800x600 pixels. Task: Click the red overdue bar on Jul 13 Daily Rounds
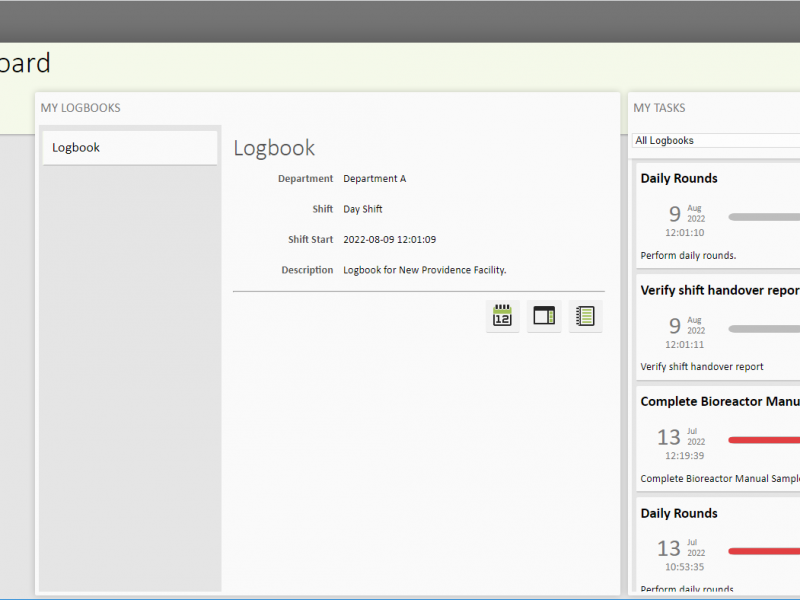tap(764, 551)
